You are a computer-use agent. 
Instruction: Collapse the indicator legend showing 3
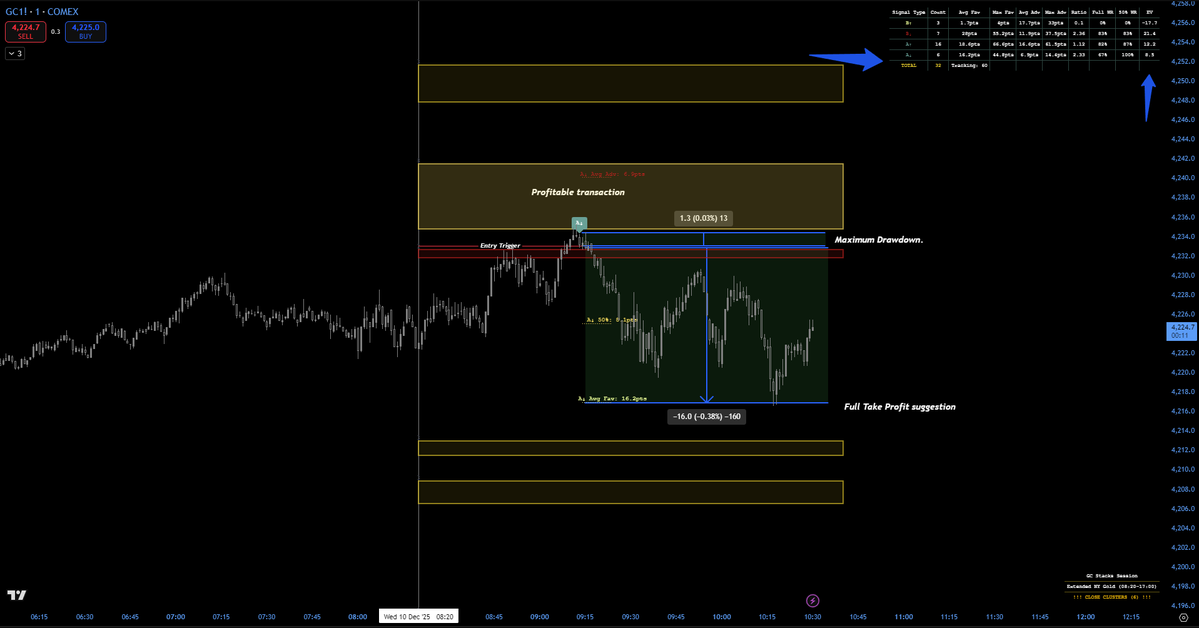click(15, 54)
